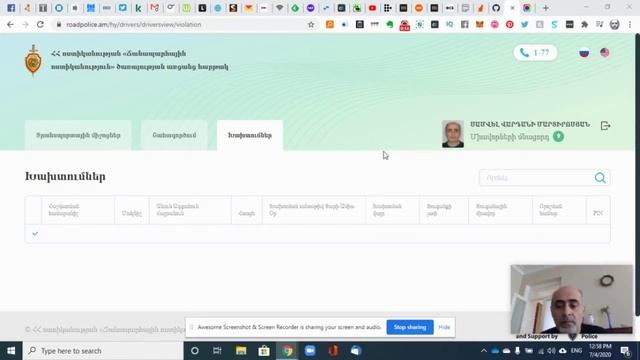Go back to the previous page
The height and width of the screenshot is (360, 640).
(10, 24)
